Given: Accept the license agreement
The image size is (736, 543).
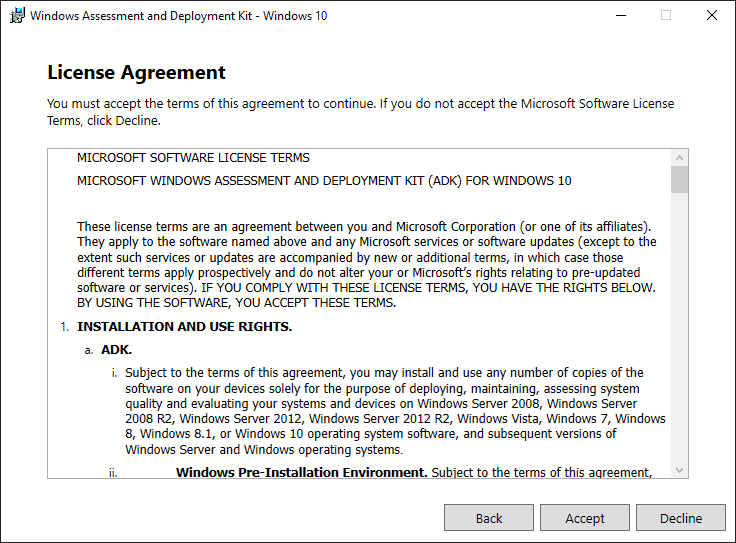Looking at the screenshot, I should click(585, 518).
